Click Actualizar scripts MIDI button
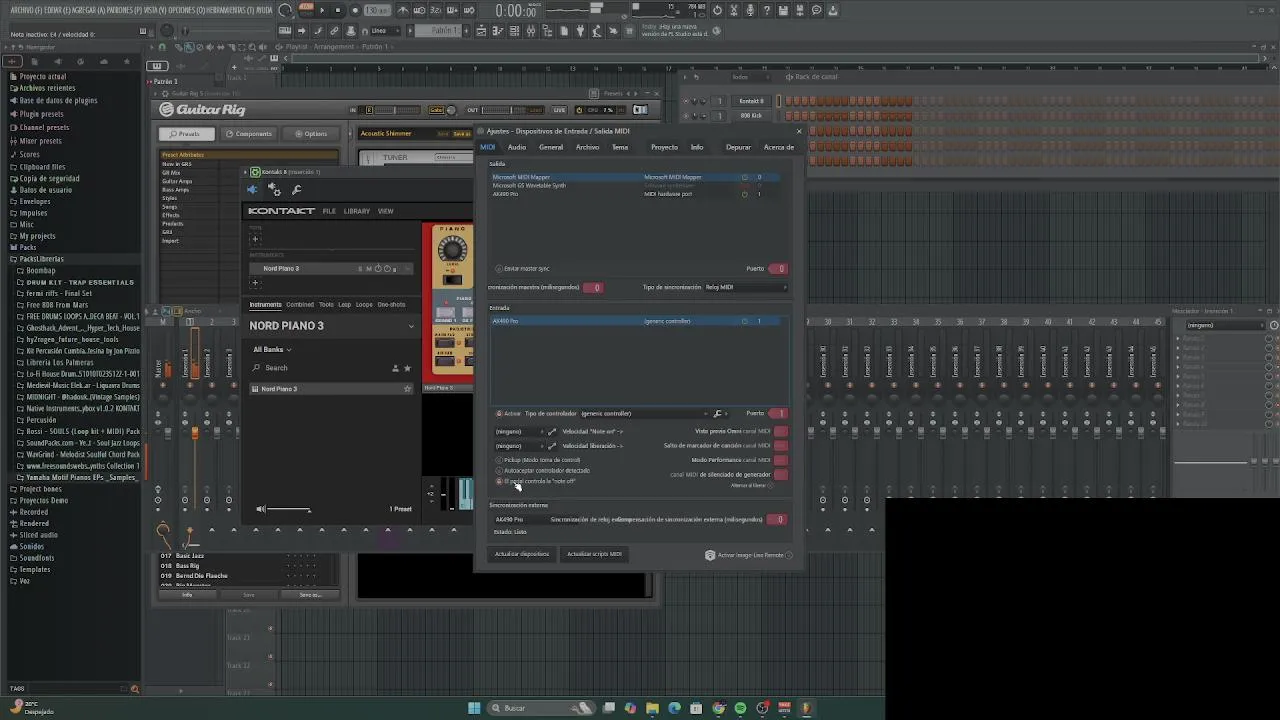The width and height of the screenshot is (1280, 720). click(x=594, y=554)
